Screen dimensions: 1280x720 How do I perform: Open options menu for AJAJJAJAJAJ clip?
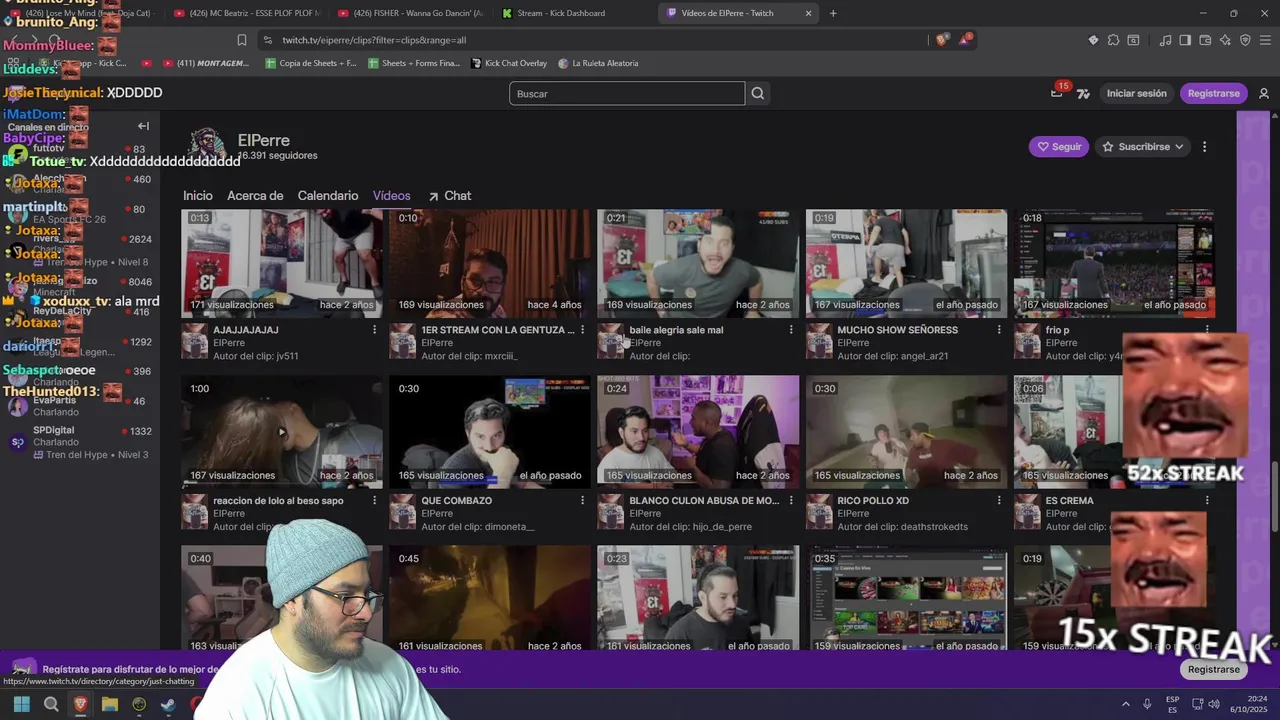375,330
